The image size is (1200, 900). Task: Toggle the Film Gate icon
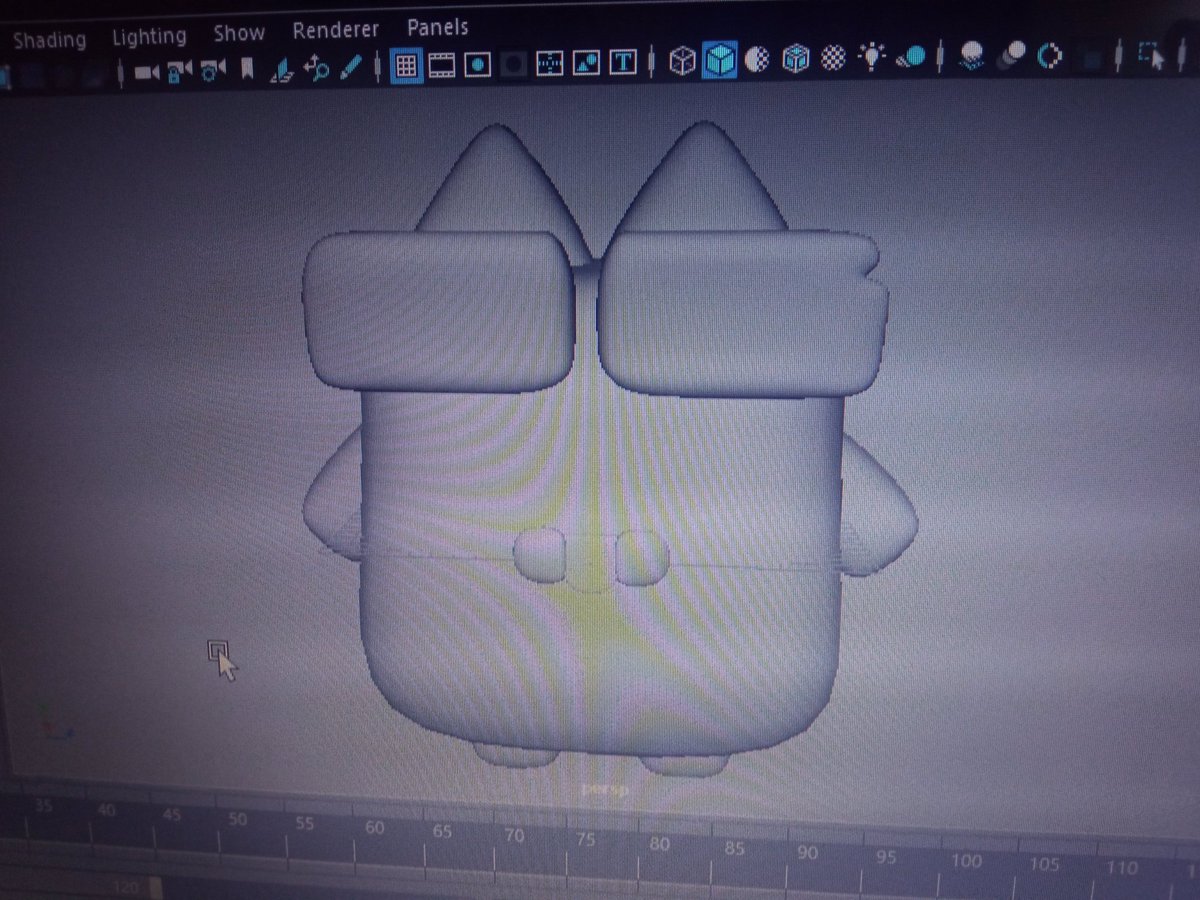[x=441, y=65]
